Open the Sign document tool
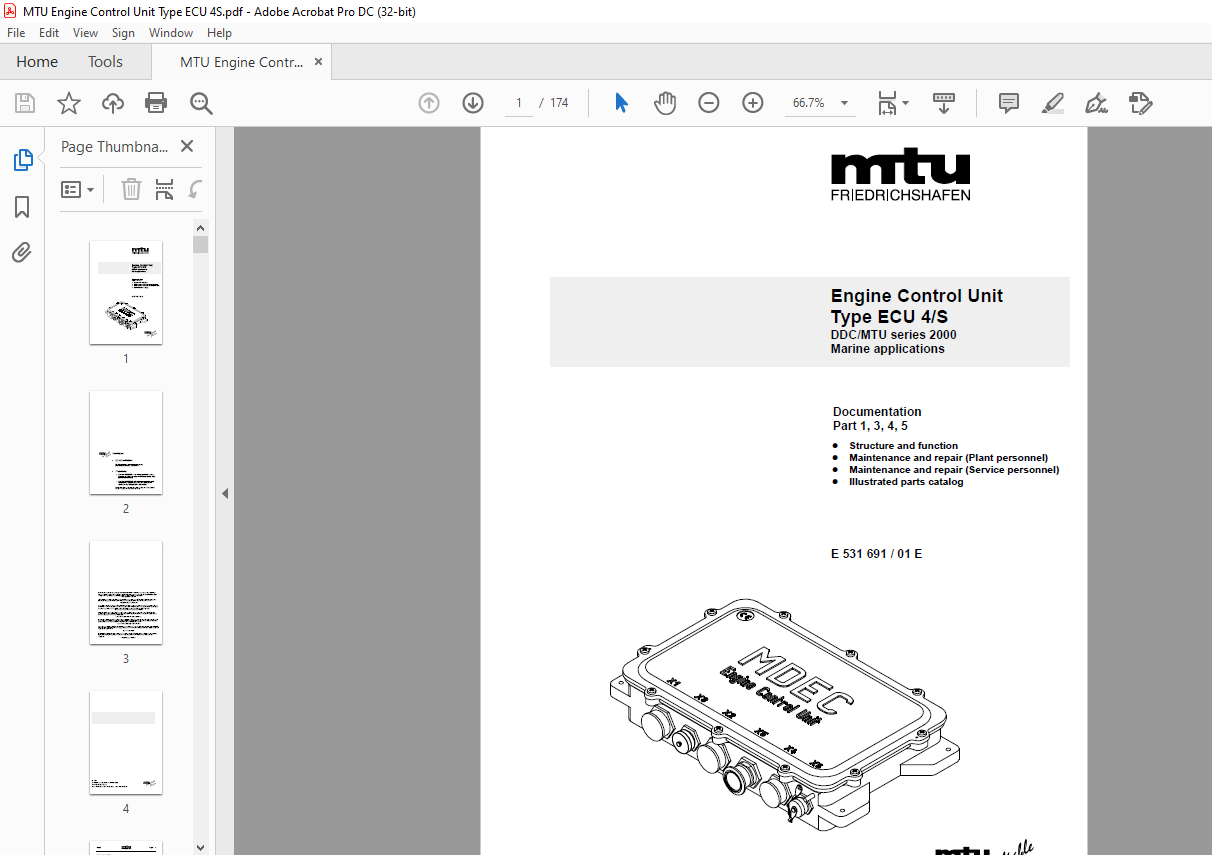This screenshot has height=855, width=1212. tap(1096, 103)
